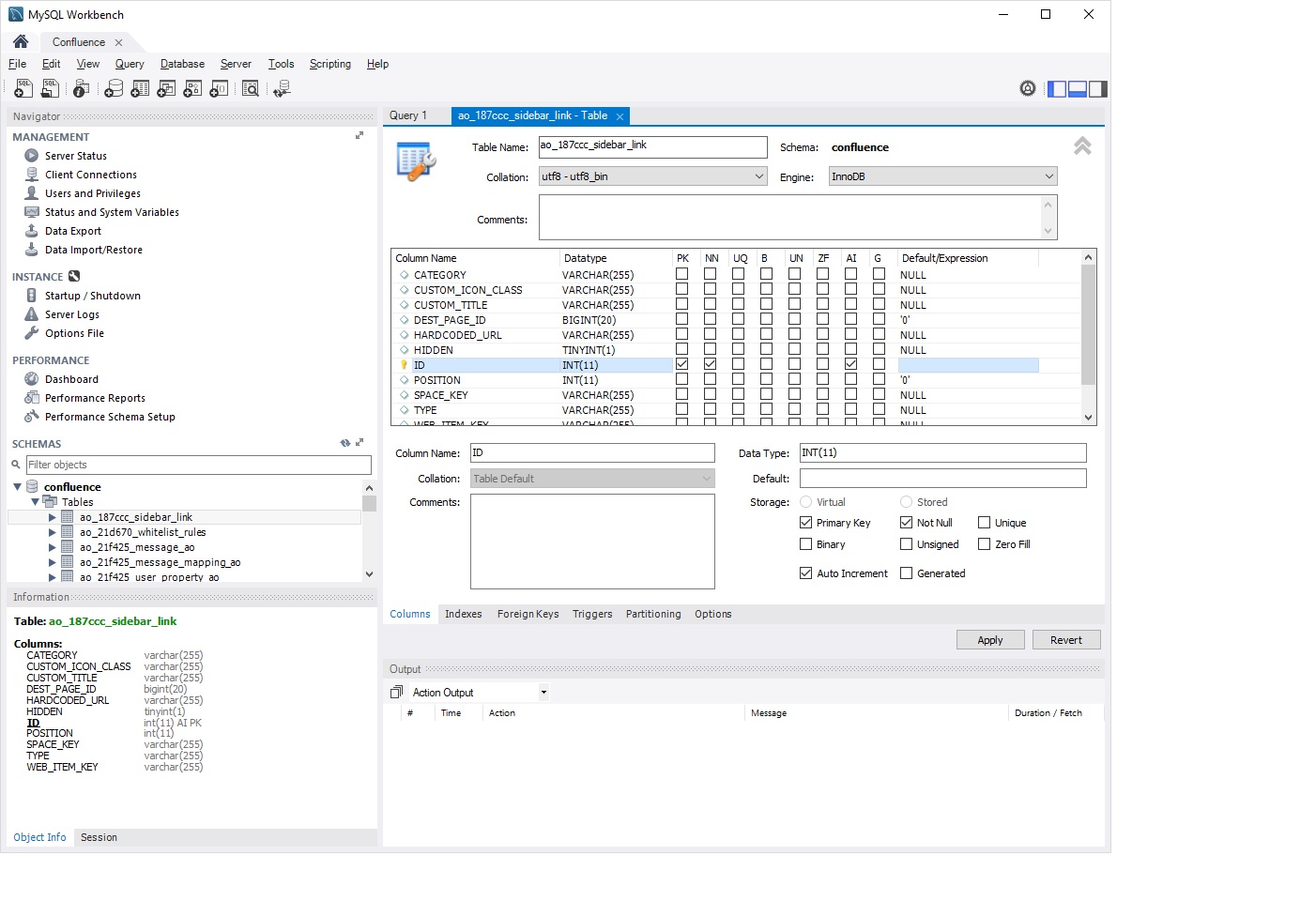This screenshot has height=901, width=1316.
Task: Toggle the bottom output panel visibility icon
Action: coord(1078,89)
